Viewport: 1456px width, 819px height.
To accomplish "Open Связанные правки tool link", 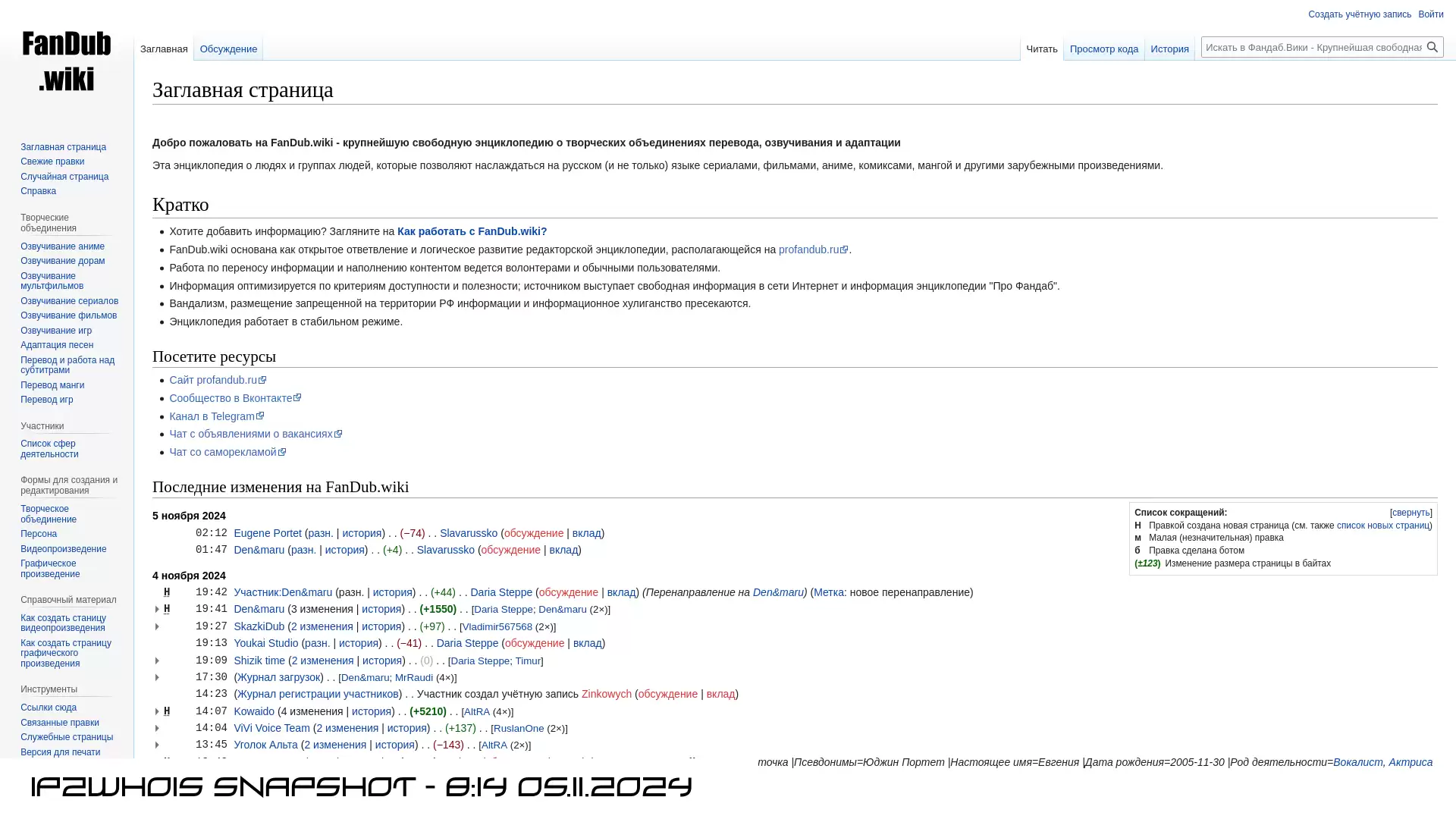I will 60,723.
